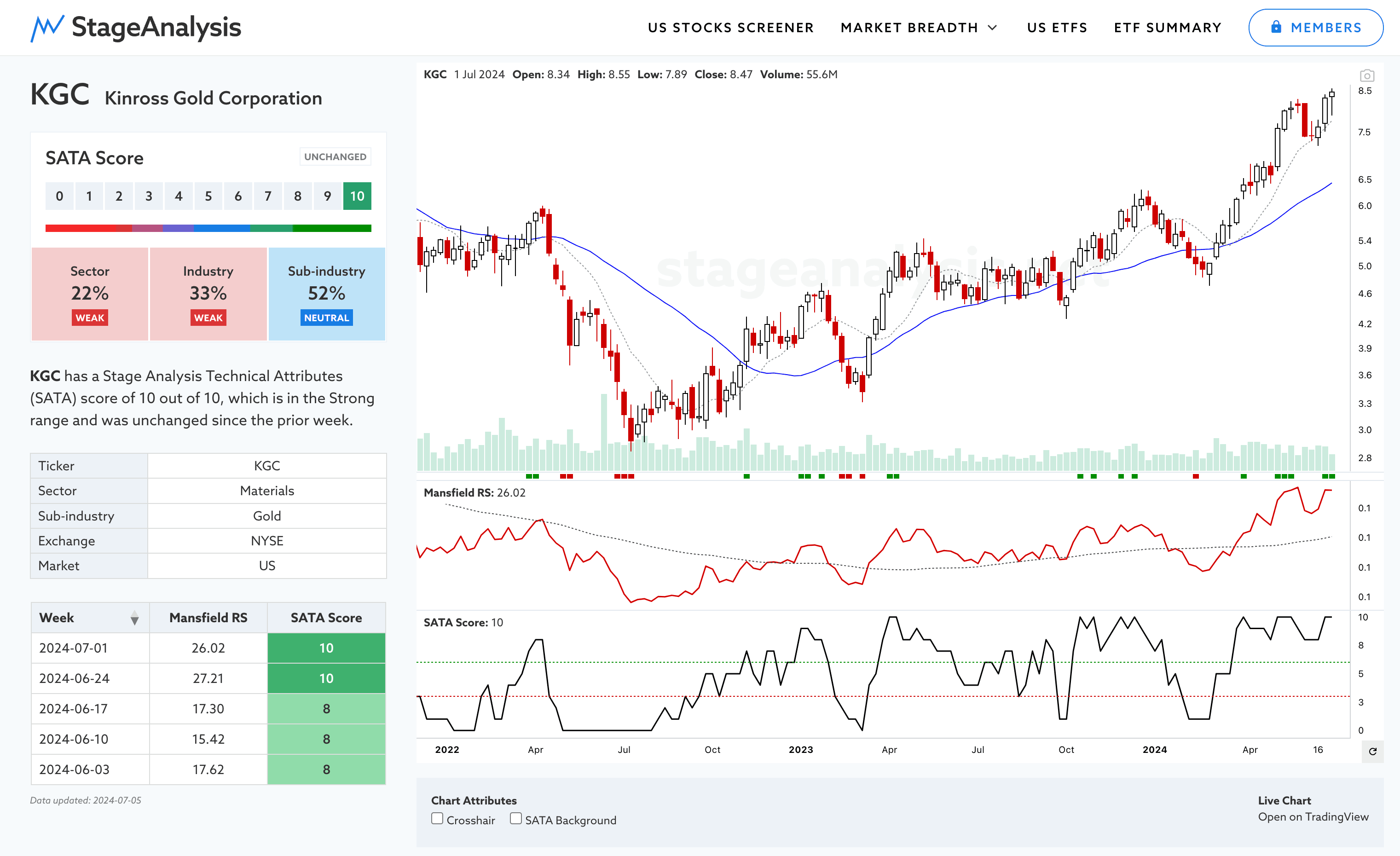Screen dimensions: 1400x856
Task: Click the Live Chart heading
Action: coord(1284,800)
